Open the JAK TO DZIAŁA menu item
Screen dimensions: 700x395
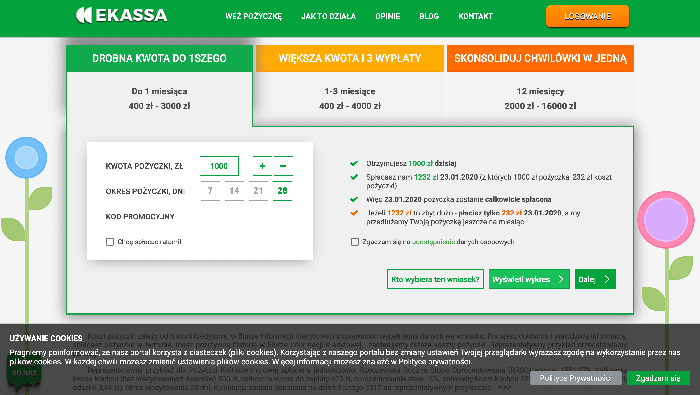pyautogui.click(x=329, y=16)
